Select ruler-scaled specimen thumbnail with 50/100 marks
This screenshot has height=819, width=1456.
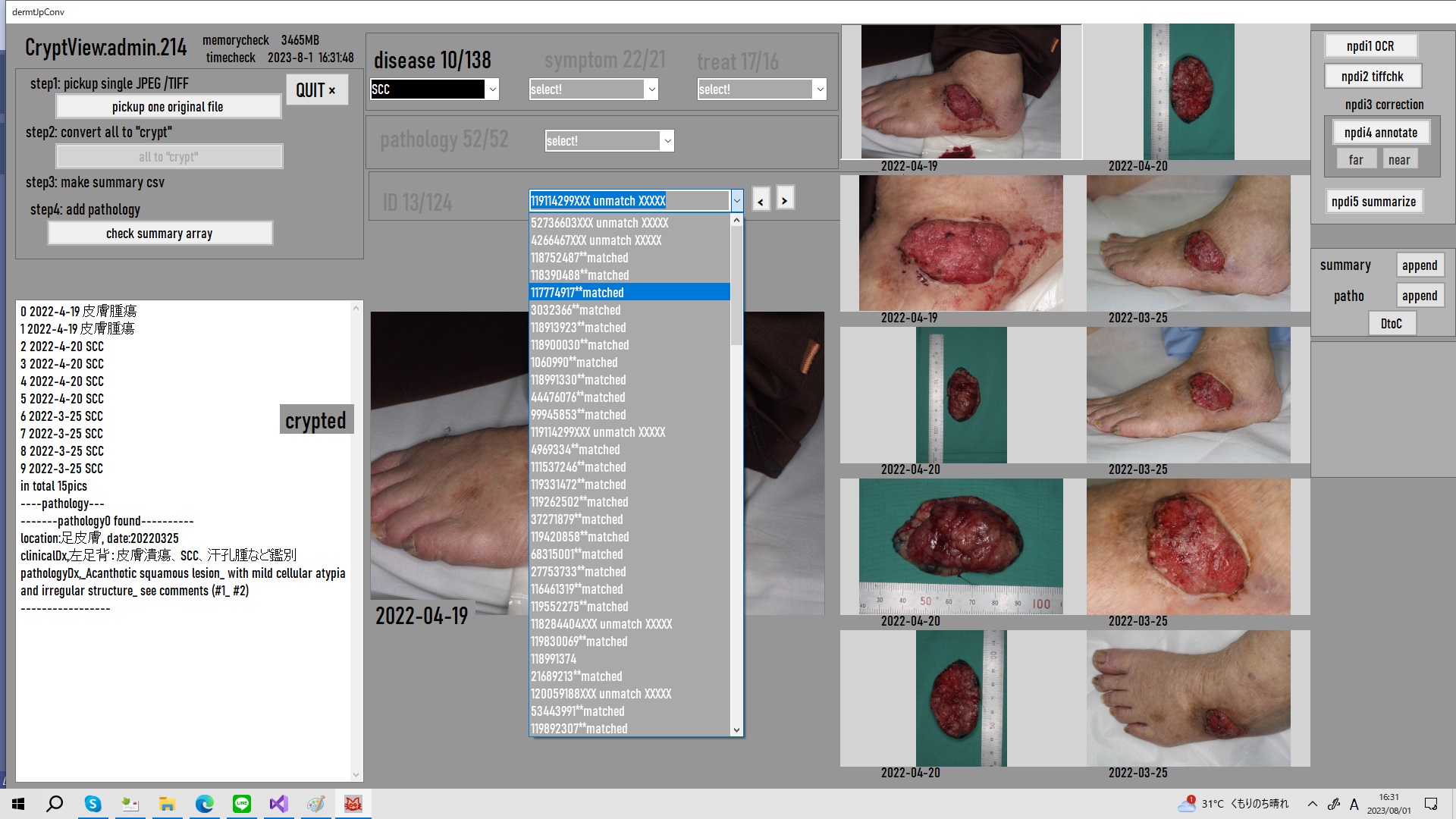(x=961, y=546)
